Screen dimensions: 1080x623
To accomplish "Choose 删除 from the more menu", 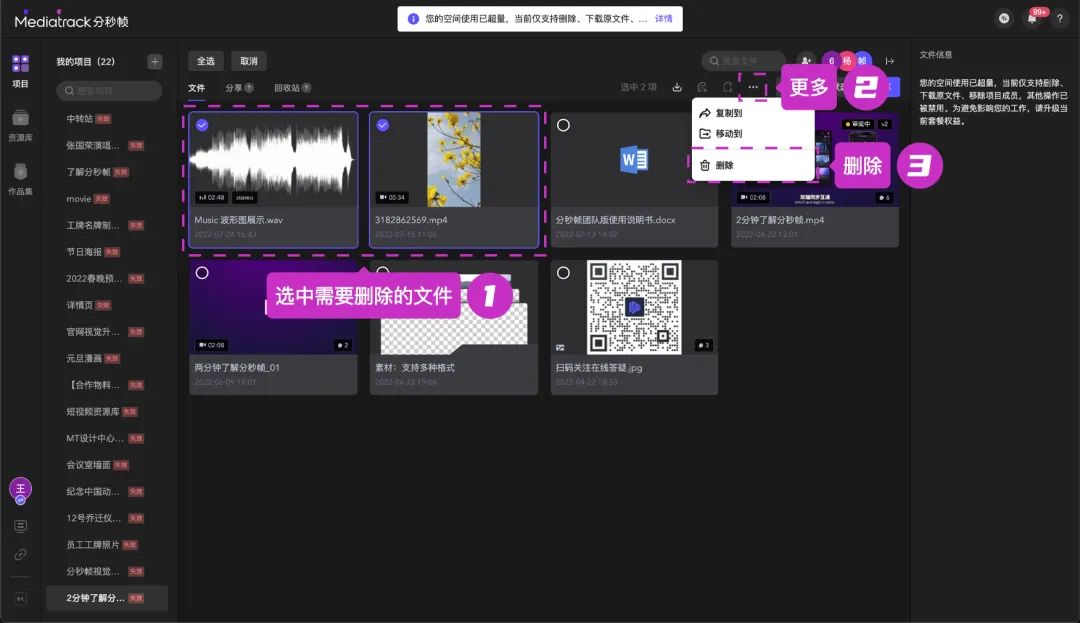I will pyautogui.click(x=724, y=166).
